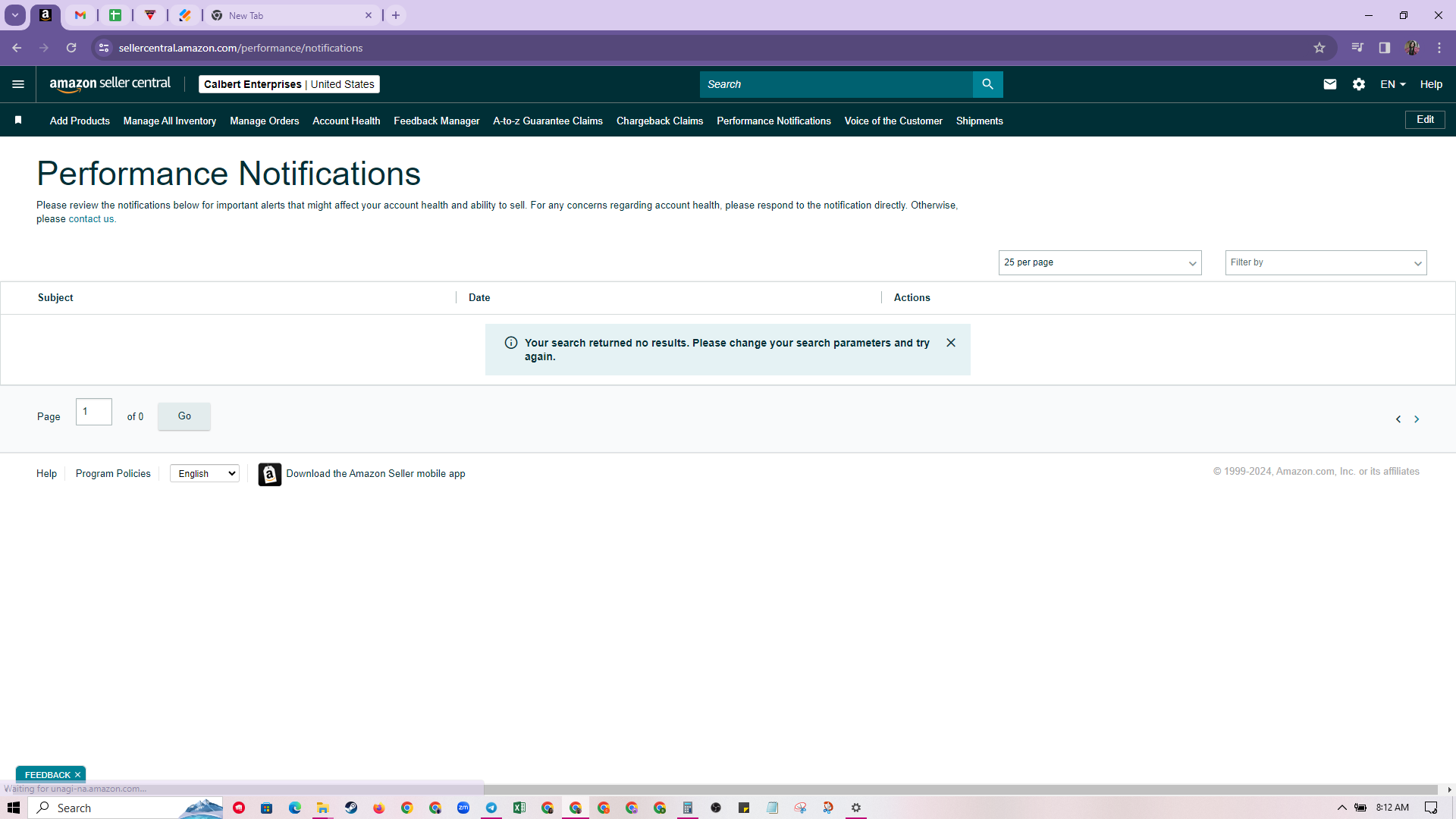
Task: Open the settings gear icon in Seller Central
Action: (x=1359, y=84)
